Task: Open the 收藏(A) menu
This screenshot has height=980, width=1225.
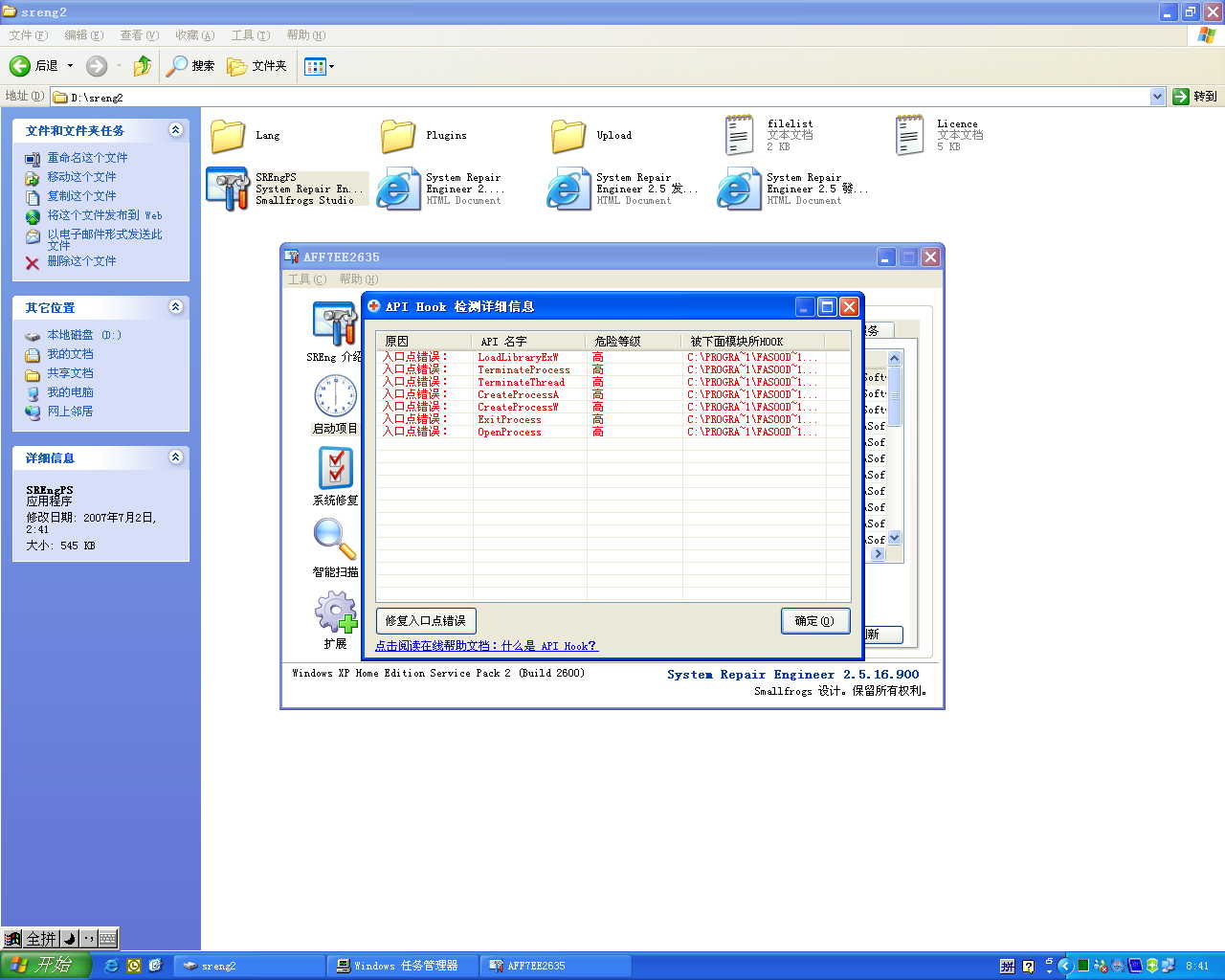Action: (194, 35)
